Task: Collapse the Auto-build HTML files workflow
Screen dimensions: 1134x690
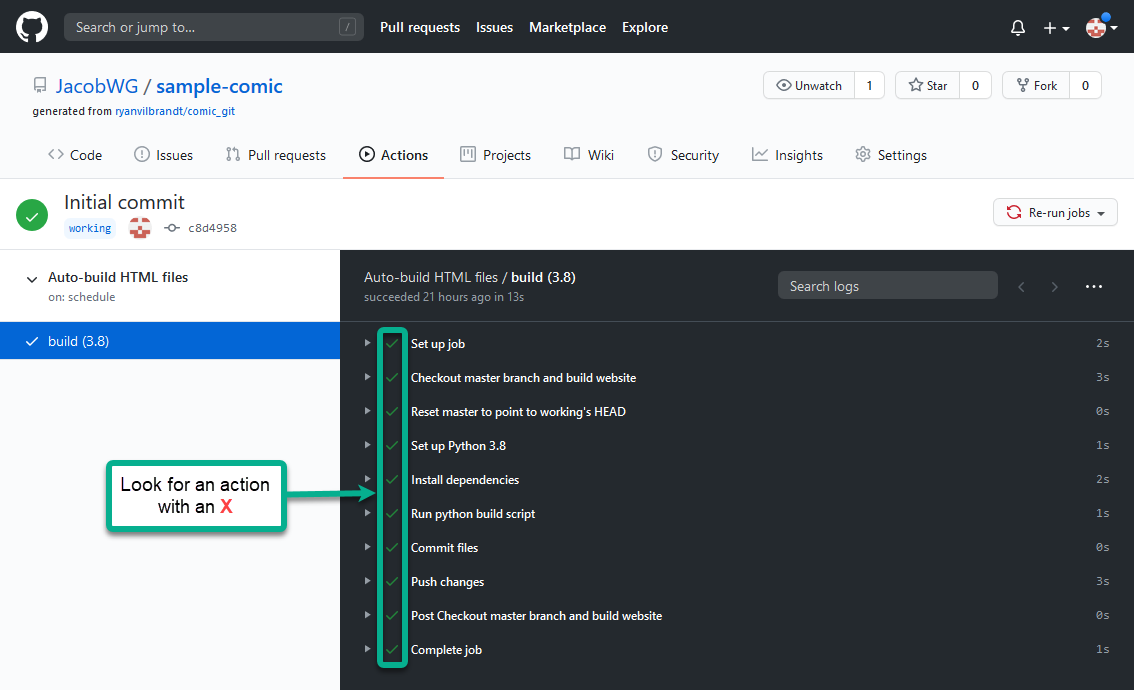Action: pos(32,279)
